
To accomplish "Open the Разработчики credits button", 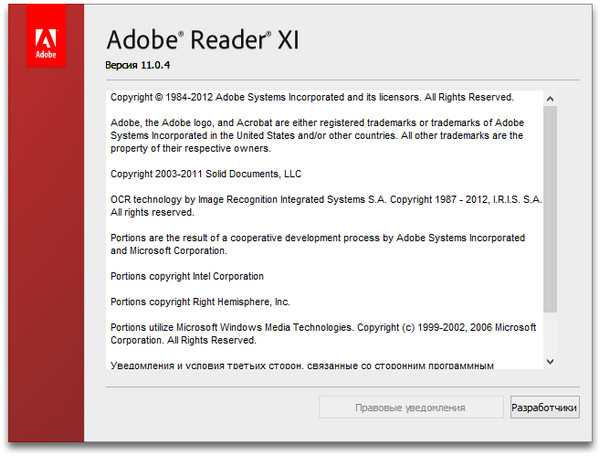I will tap(544, 408).
